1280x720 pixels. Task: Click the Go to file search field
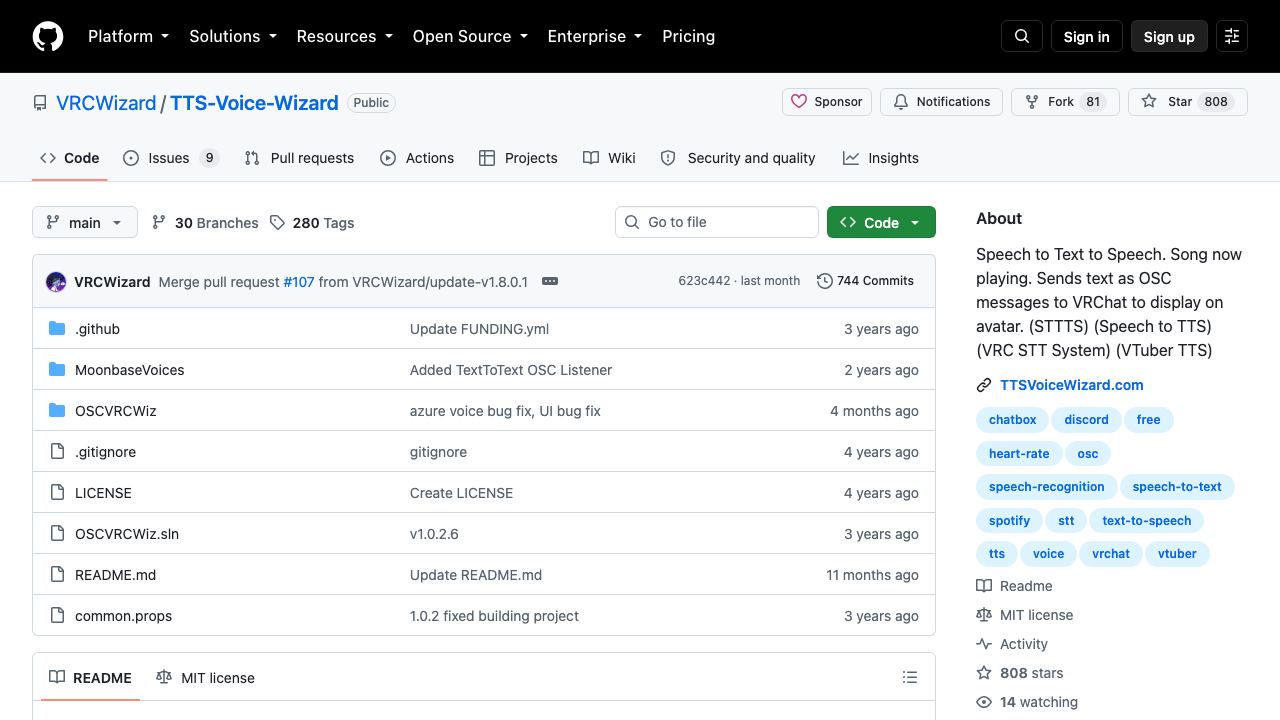coord(717,222)
